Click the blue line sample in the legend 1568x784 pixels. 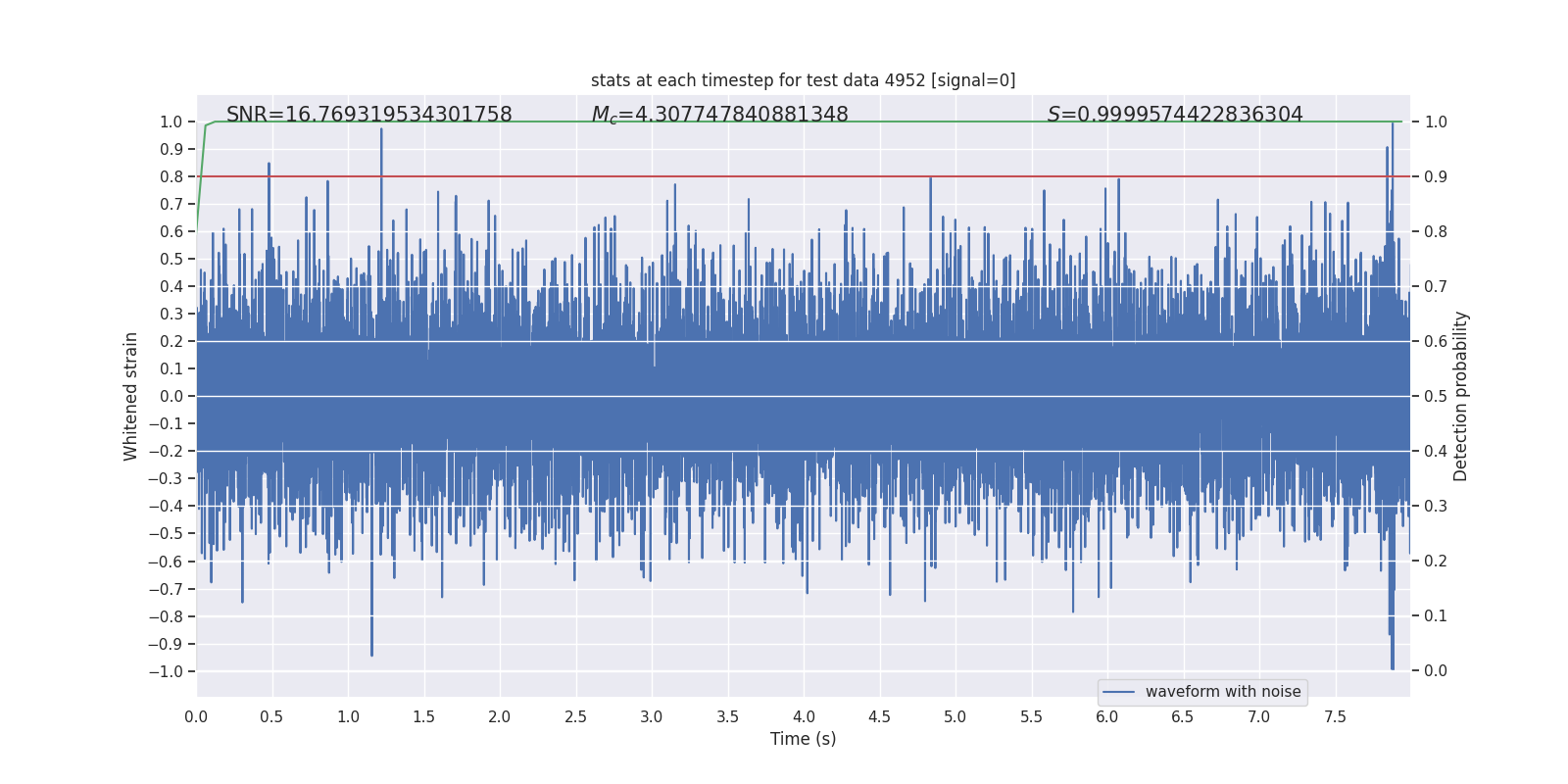[1118, 692]
